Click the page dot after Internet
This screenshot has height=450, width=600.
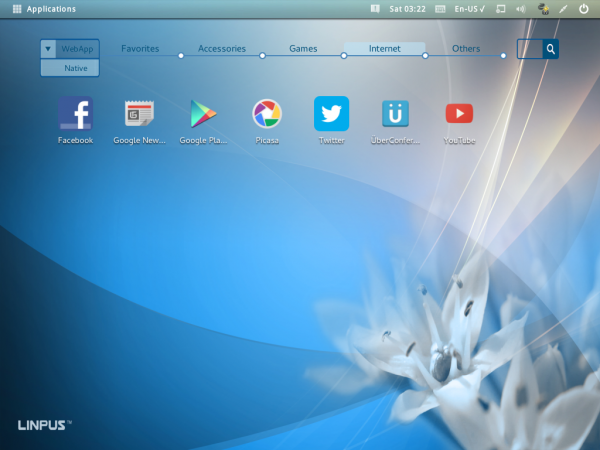tap(425, 56)
